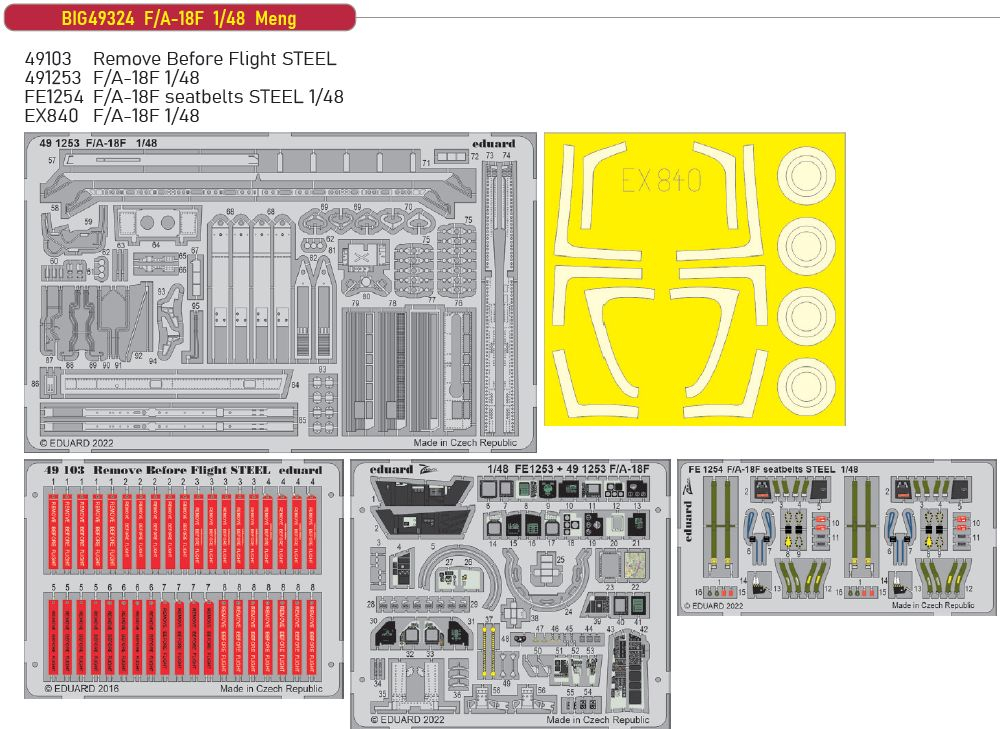Click the "1/48 FE1253 + 49 1253 F/A-18F" title
The width and height of the screenshot is (1000, 729).
click(x=568, y=469)
